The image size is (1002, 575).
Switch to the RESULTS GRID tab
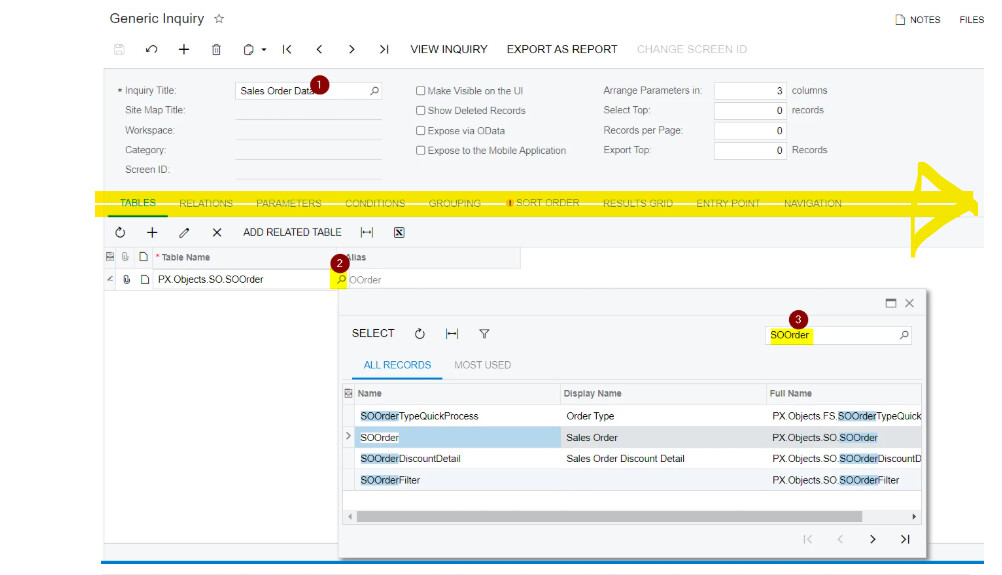637,203
